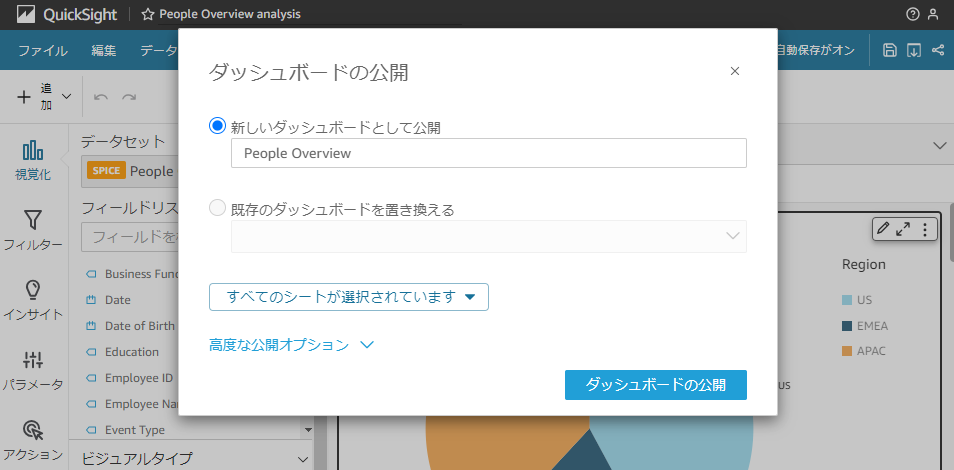Viewport: 954px width, 470px height.
Task: Click the 自動保存がオン autosave indicator
Action: [815, 51]
